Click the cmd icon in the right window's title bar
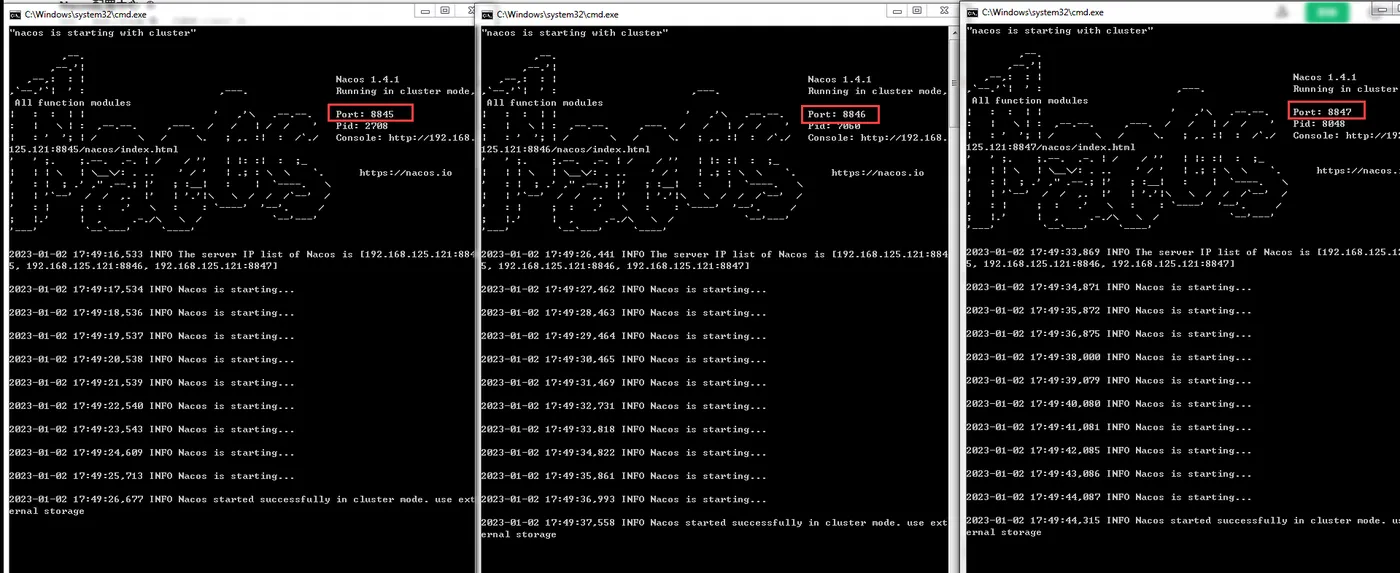Viewport: 1400px width, 573px height. 970,12
